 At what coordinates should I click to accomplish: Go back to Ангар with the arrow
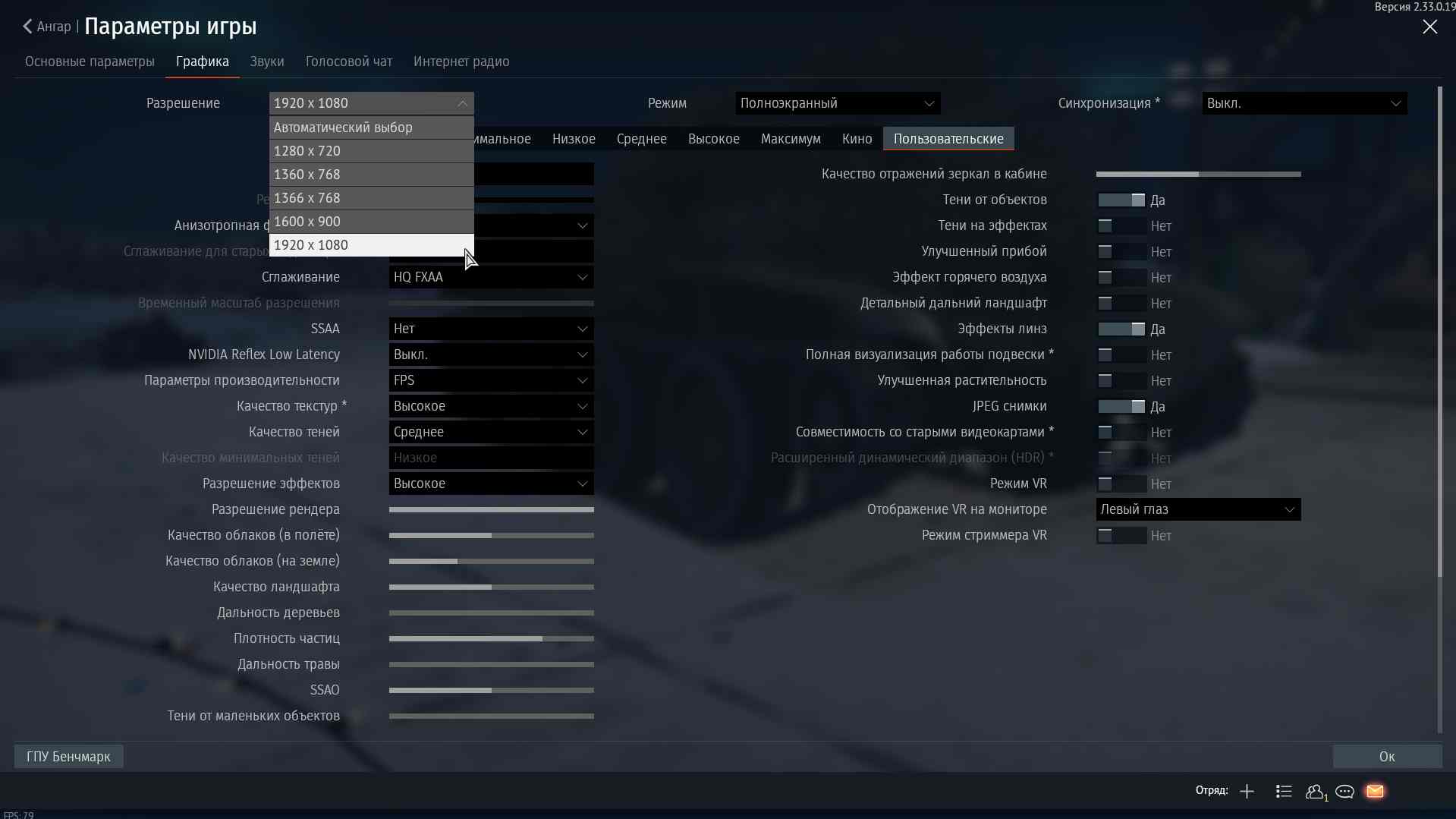(x=28, y=27)
